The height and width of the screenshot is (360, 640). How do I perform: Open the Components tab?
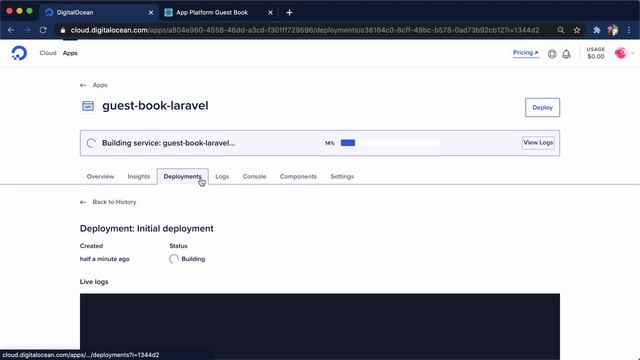298,177
